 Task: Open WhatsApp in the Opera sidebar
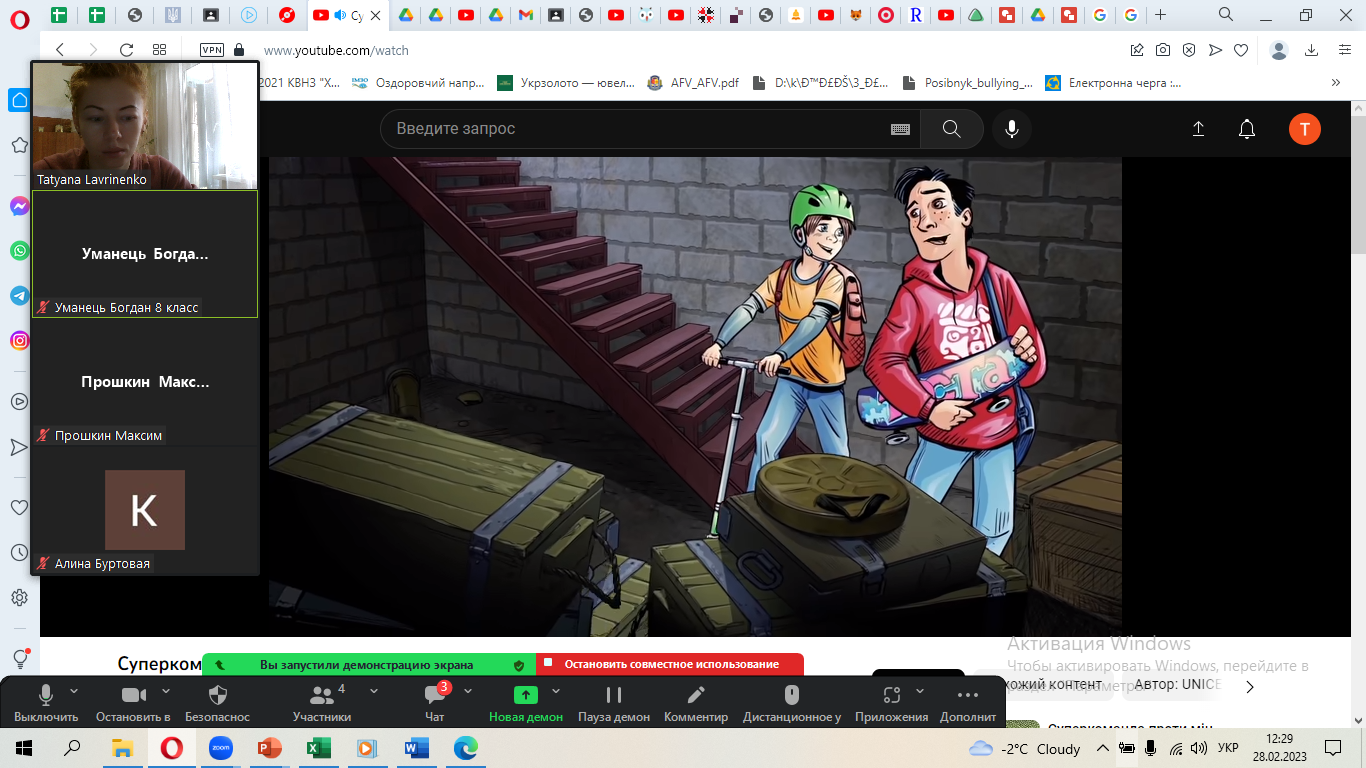(x=19, y=251)
